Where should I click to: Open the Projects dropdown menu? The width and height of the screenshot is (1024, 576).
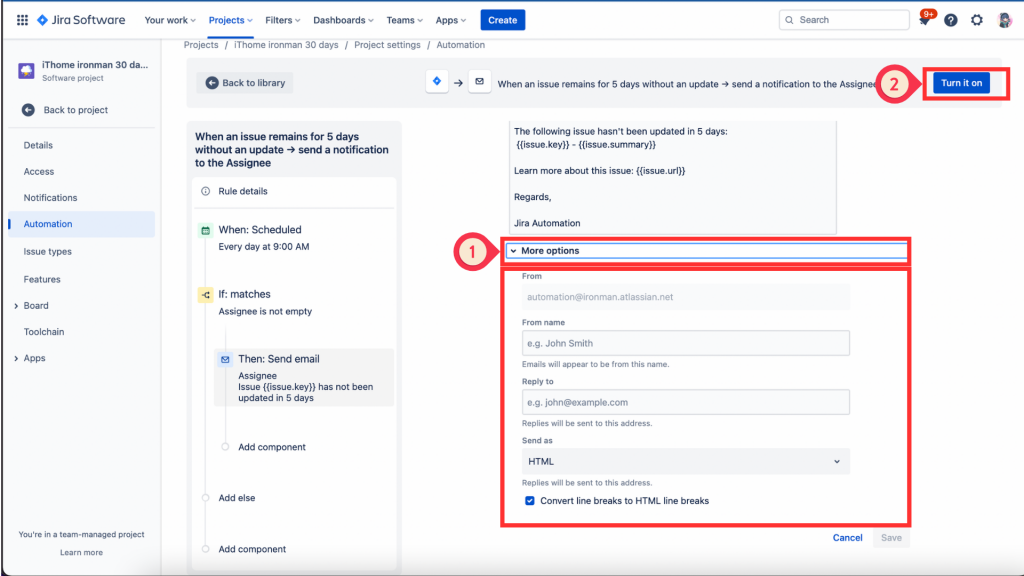pyautogui.click(x=231, y=20)
